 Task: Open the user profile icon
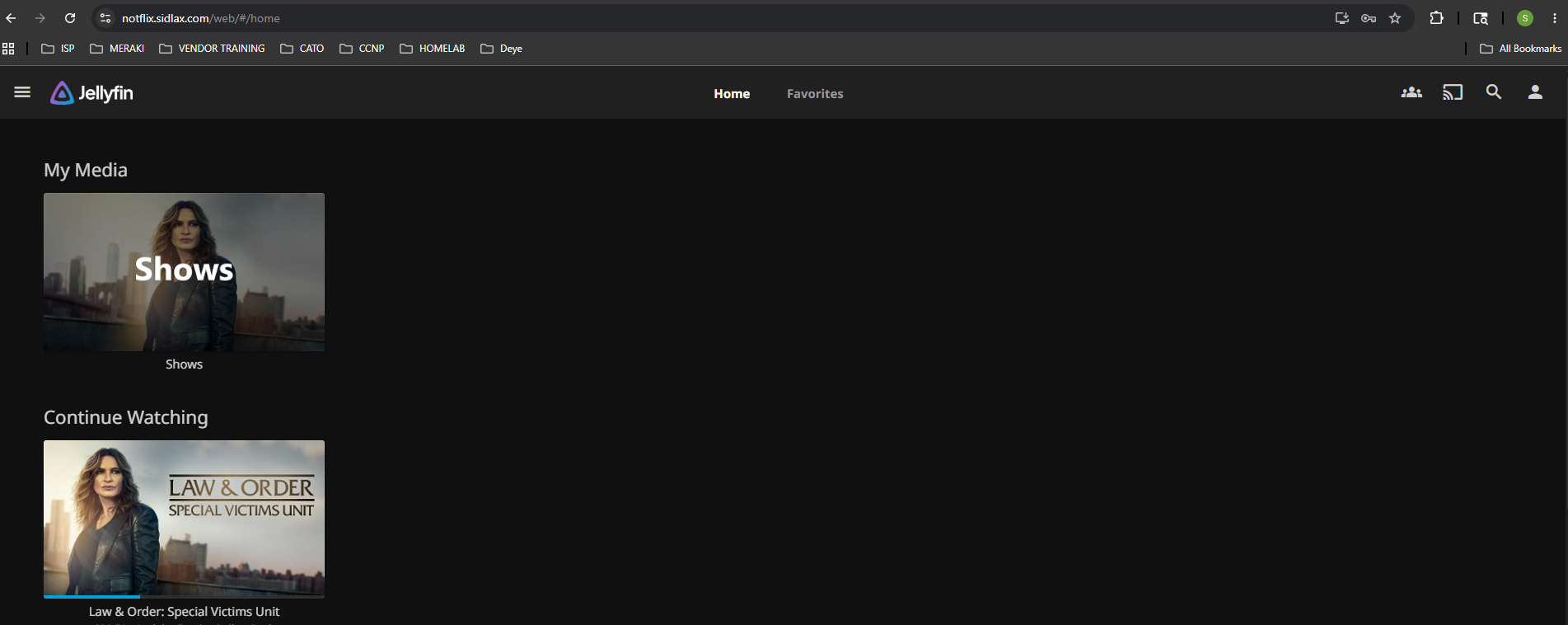coord(1535,92)
